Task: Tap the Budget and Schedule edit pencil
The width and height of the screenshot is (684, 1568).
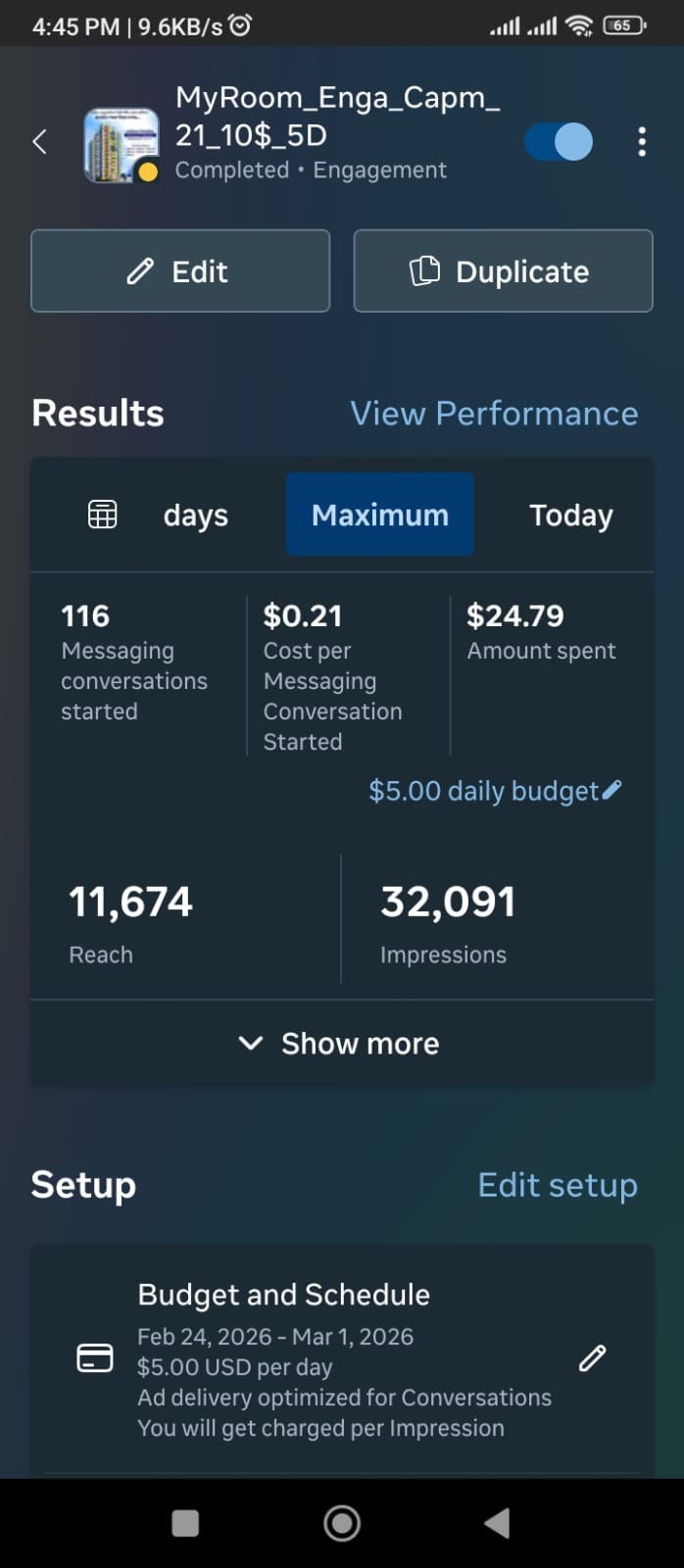Action: click(593, 1358)
